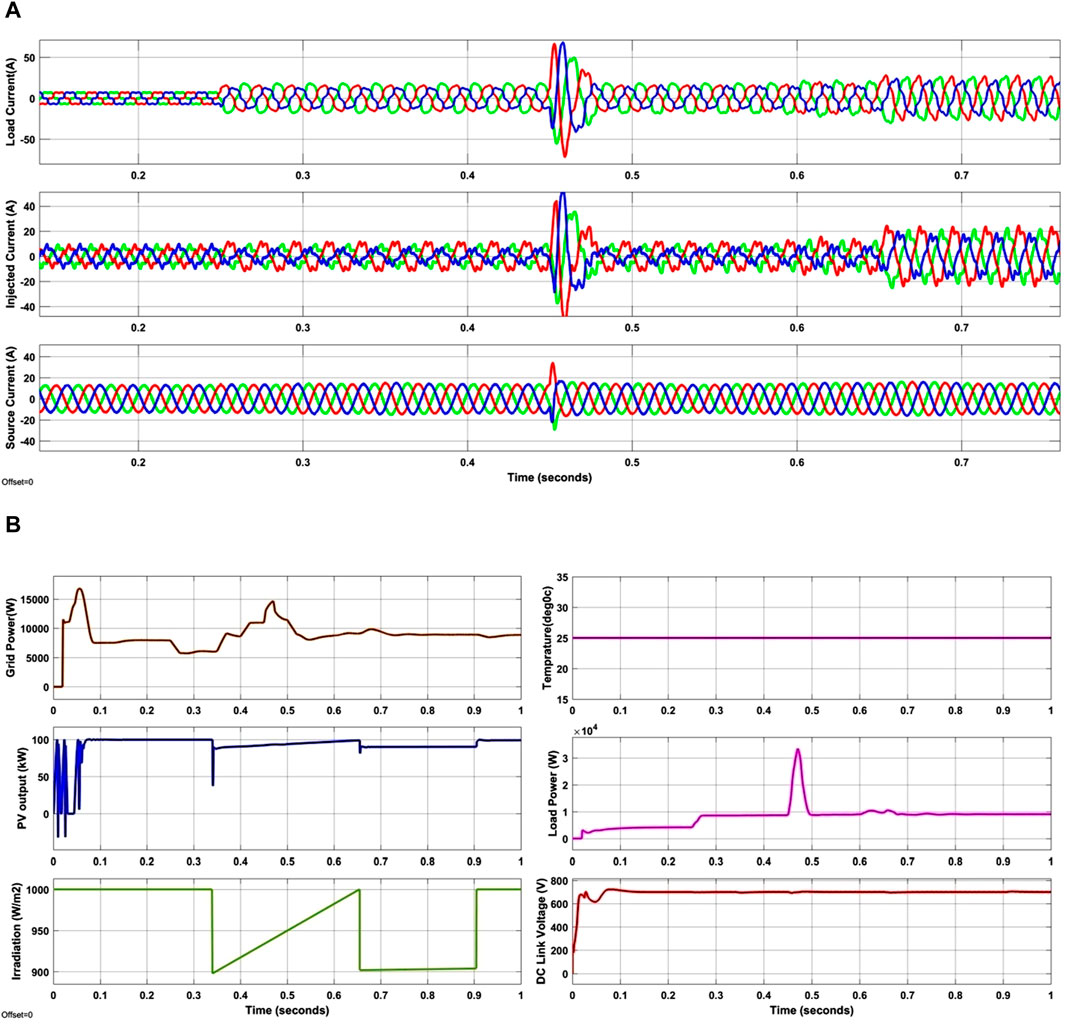
Task: Select the "PV output (kW)" axis label
Action: click(21, 790)
